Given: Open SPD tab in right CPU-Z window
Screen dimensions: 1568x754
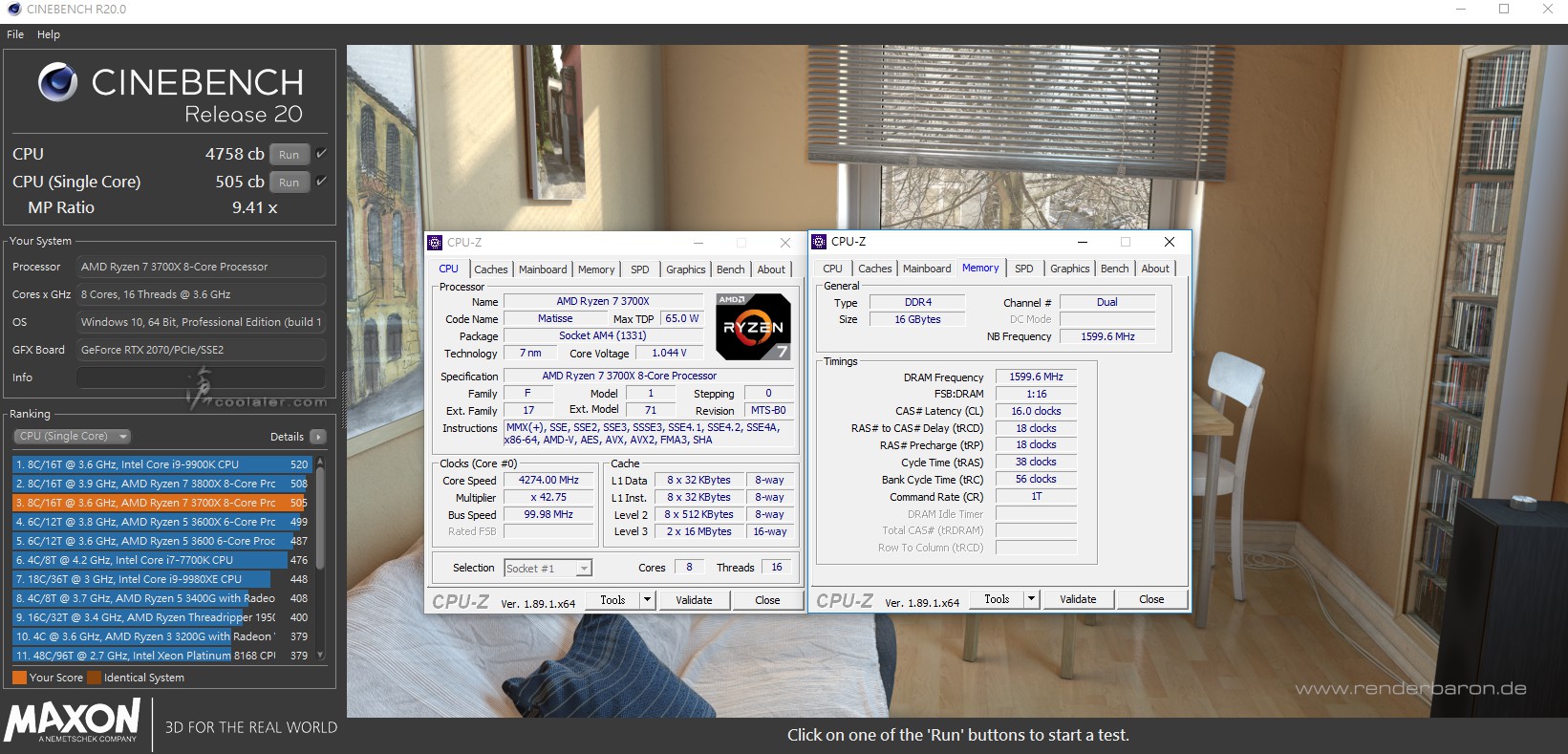Looking at the screenshot, I should click(x=1024, y=269).
